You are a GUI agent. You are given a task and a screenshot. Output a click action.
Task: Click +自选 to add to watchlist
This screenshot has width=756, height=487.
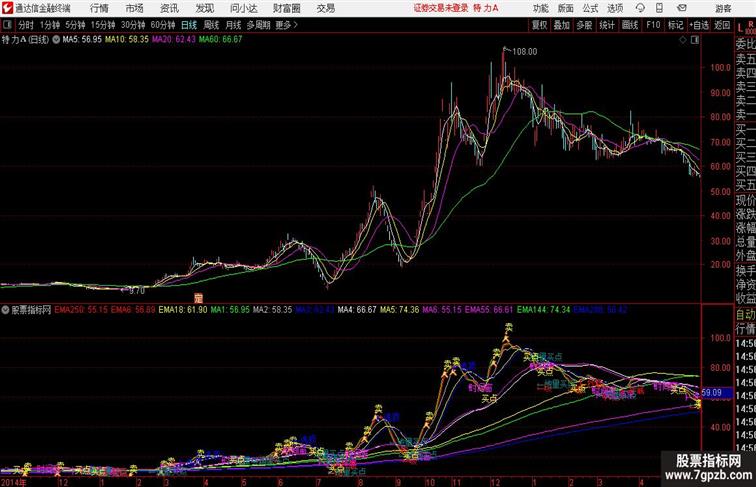pos(699,25)
